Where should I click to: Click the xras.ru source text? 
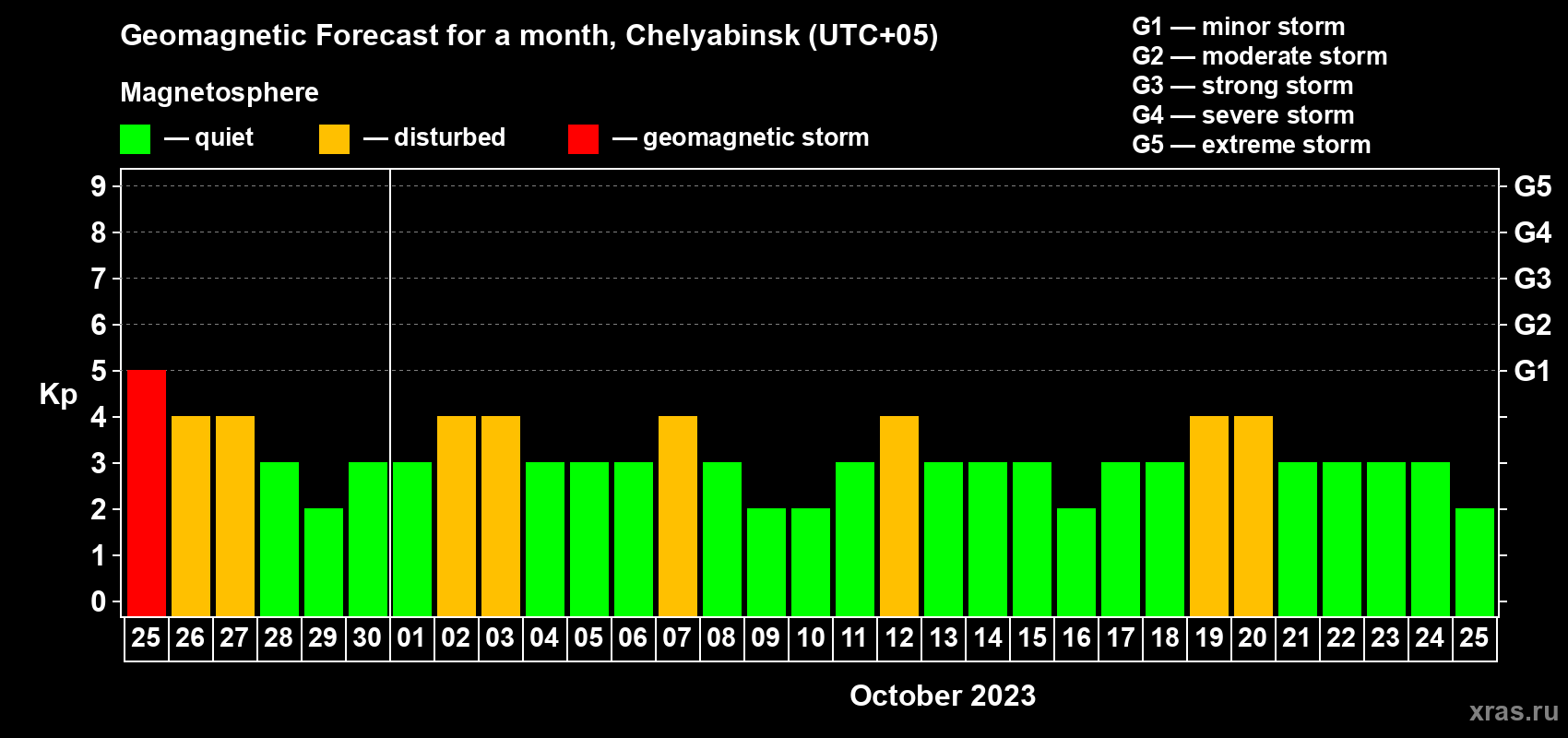1514,712
